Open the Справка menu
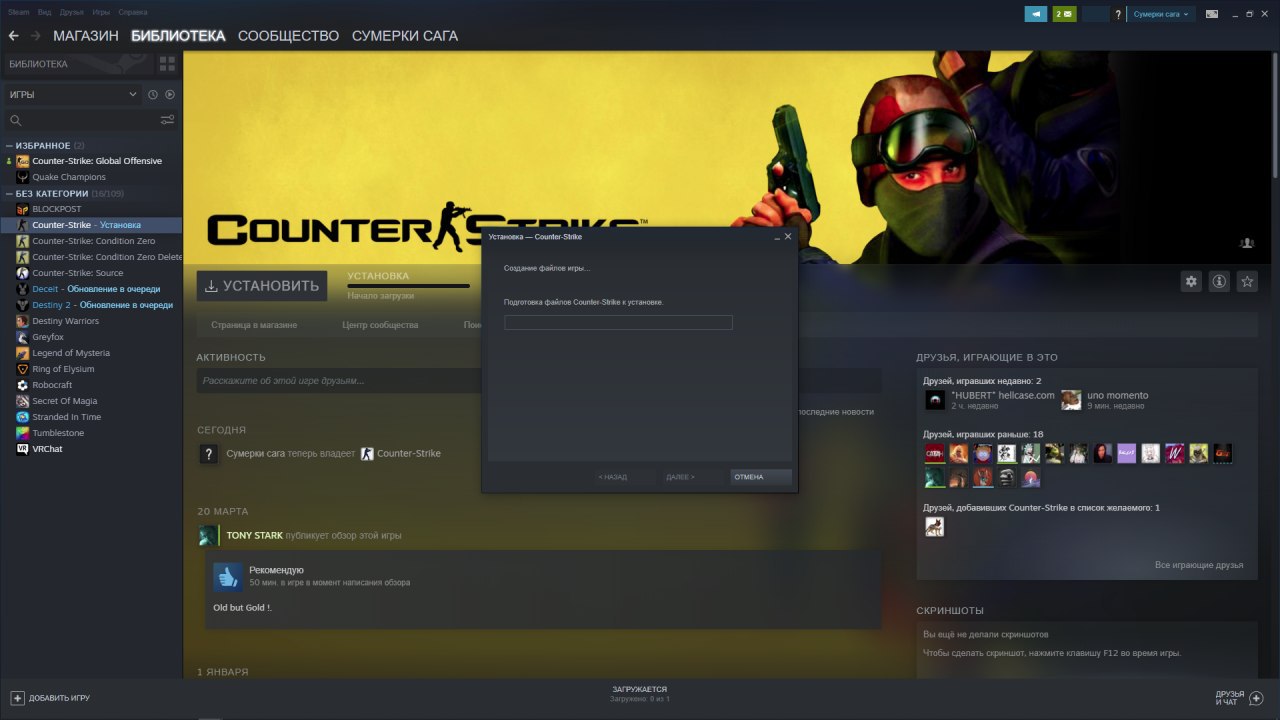The width and height of the screenshot is (1280, 720). point(133,12)
